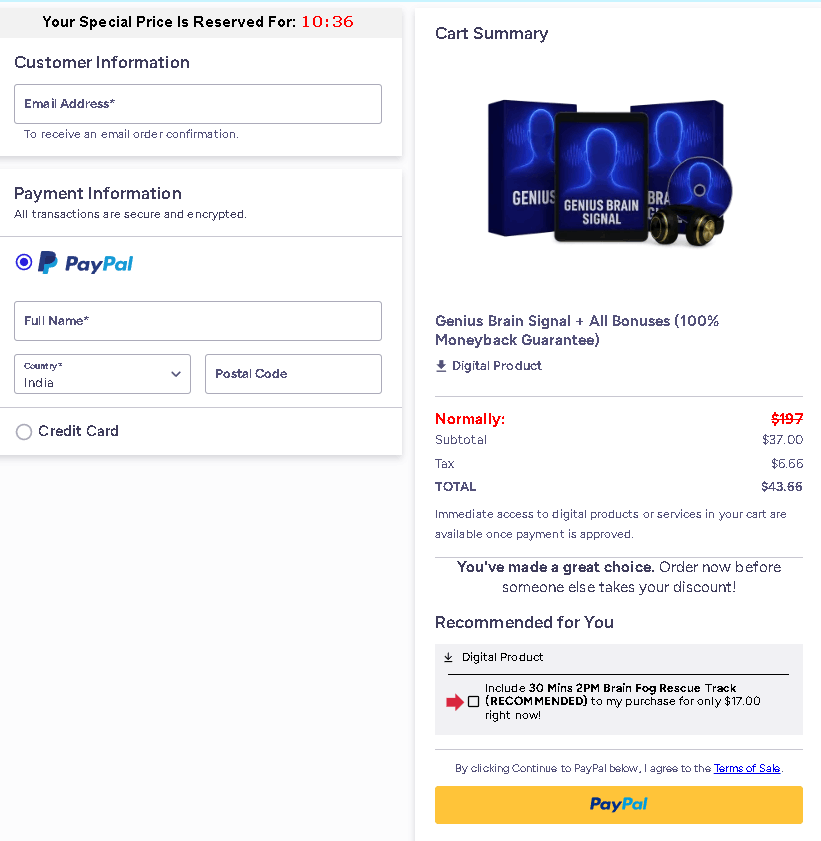Select the PayPal payment method
Screen dimensions: 821x841
[x=23, y=262]
